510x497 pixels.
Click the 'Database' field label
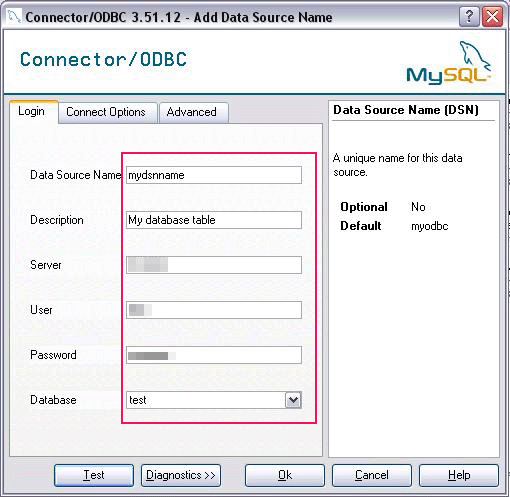[x=53, y=400]
